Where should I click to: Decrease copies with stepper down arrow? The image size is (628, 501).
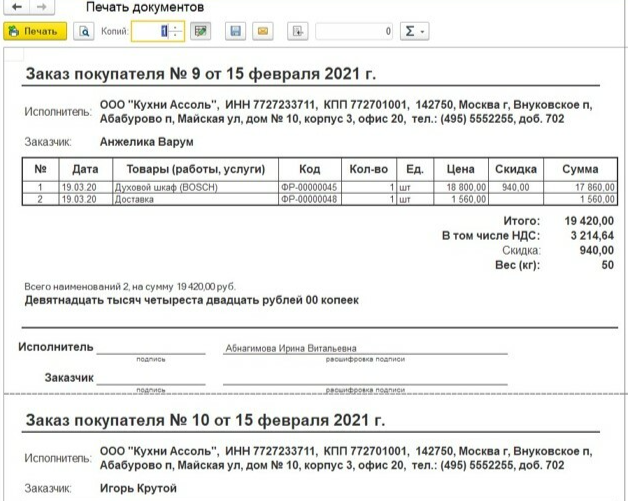pos(176,36)
